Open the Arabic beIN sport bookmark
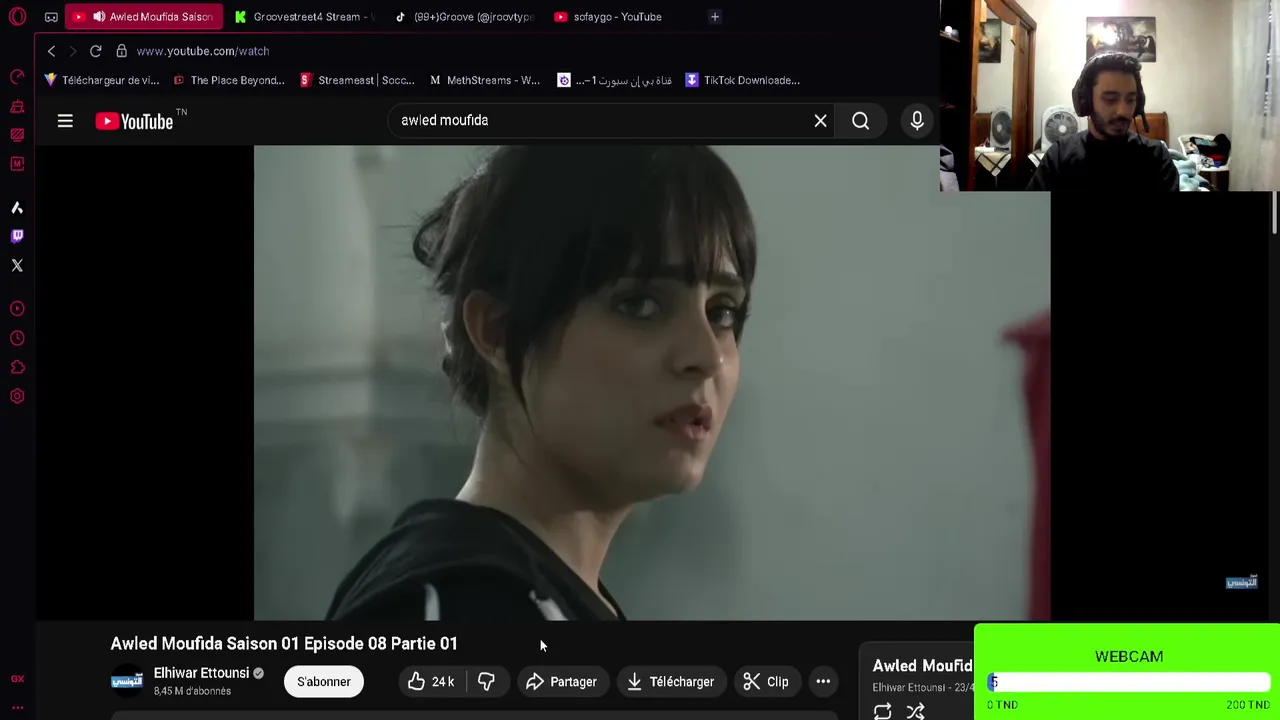Screen dimensions: 1280x720 tap(615, 80)
